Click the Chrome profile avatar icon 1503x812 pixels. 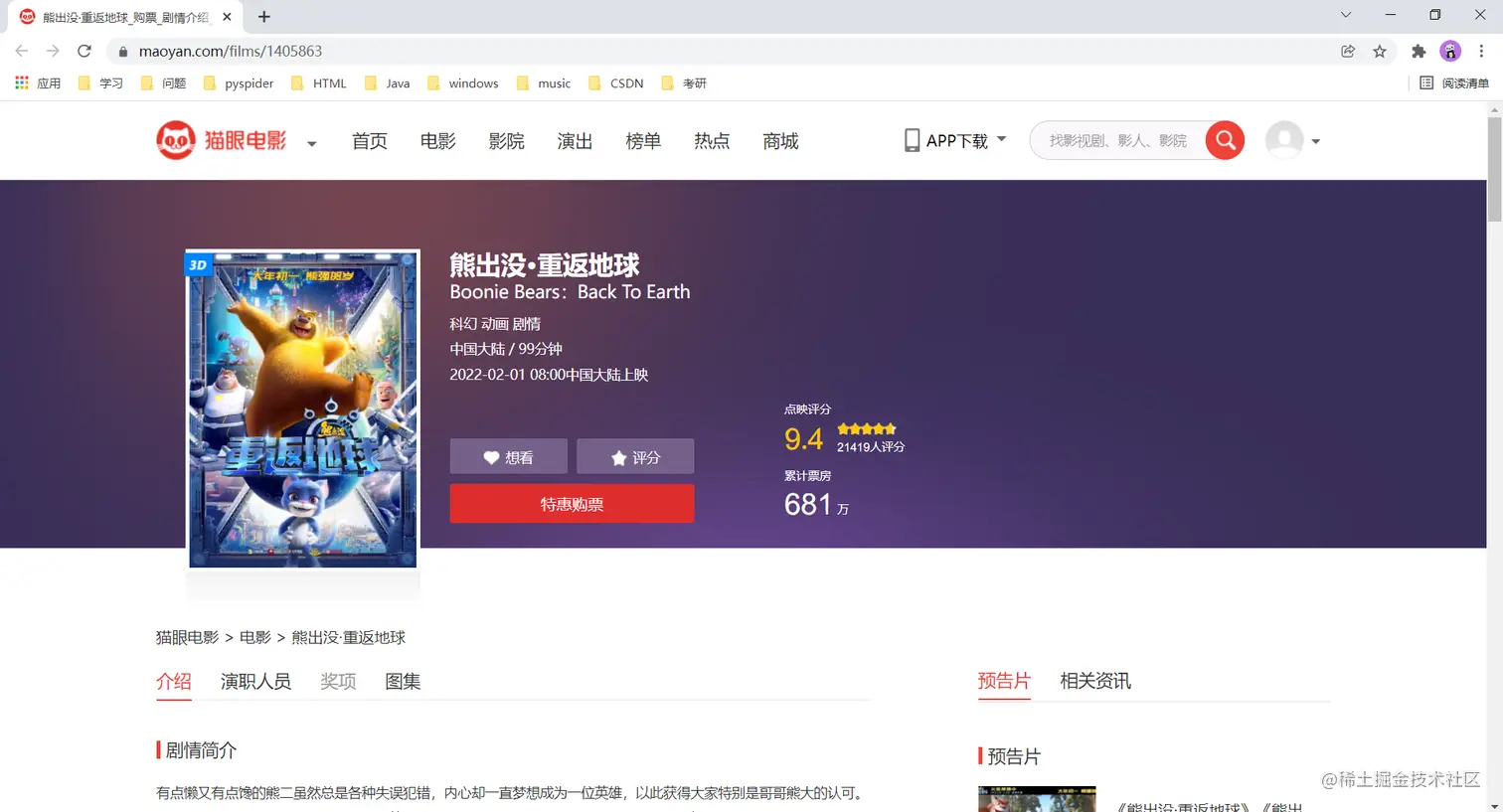(x=1450, y=51)
